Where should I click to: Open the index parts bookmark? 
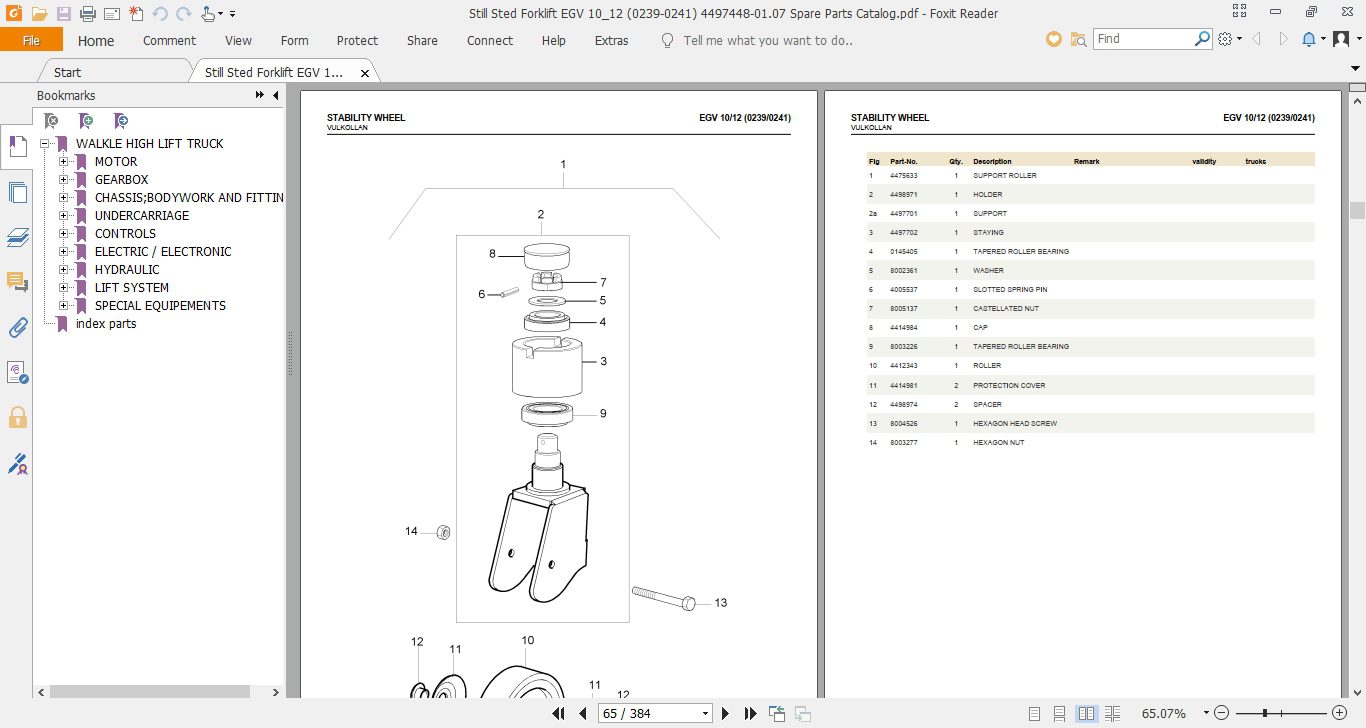[106, 323]
